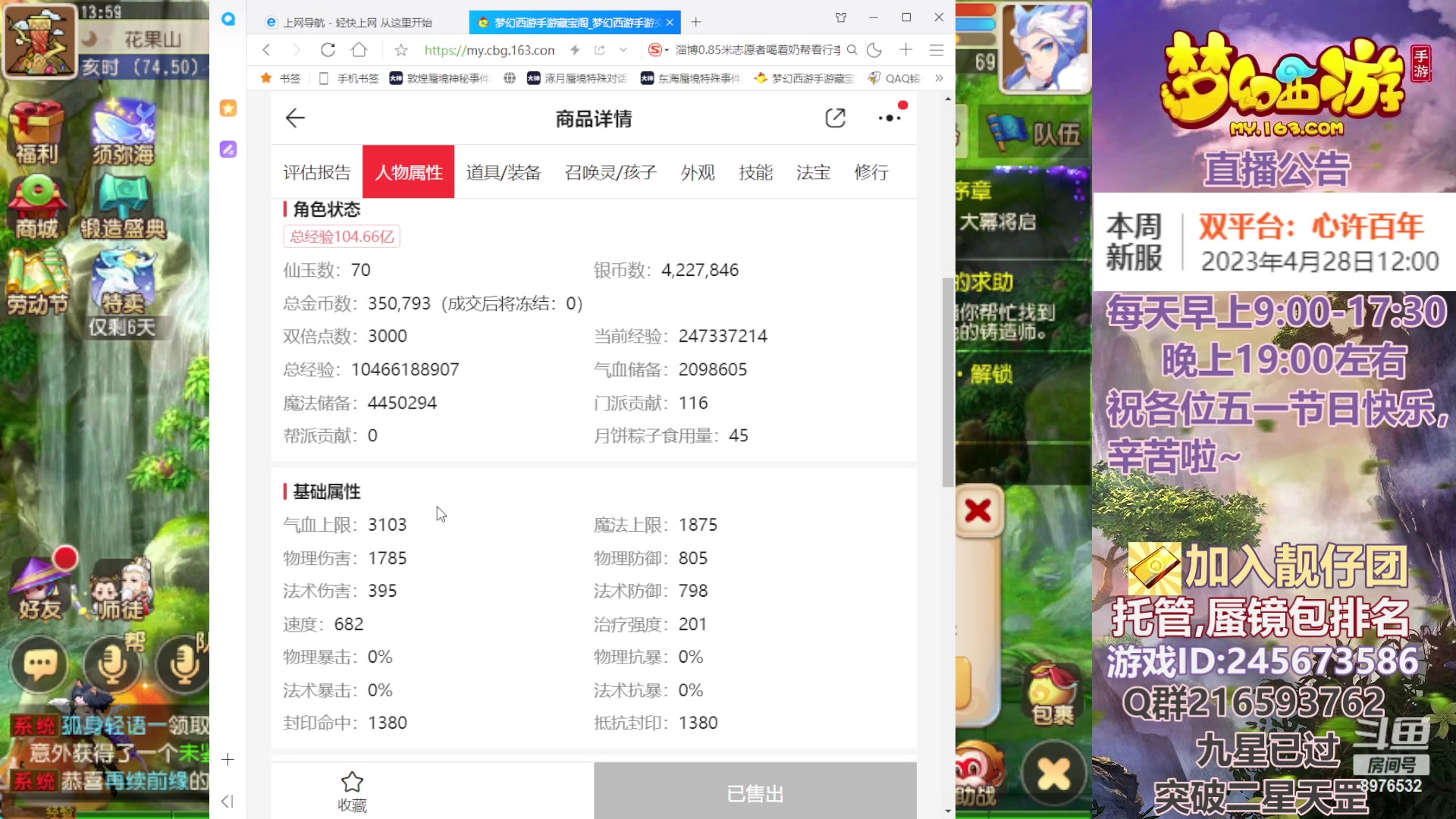
Task: Open the 福利 gift box in game
Action: (36, 133)
